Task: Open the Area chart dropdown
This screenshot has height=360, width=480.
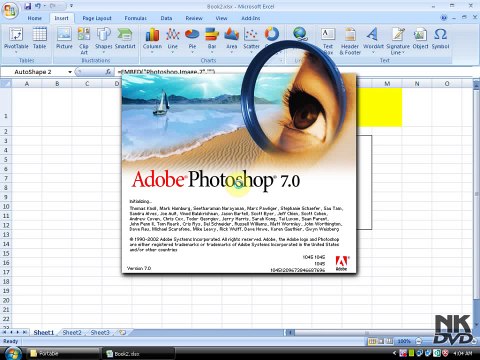Action: 232,40
